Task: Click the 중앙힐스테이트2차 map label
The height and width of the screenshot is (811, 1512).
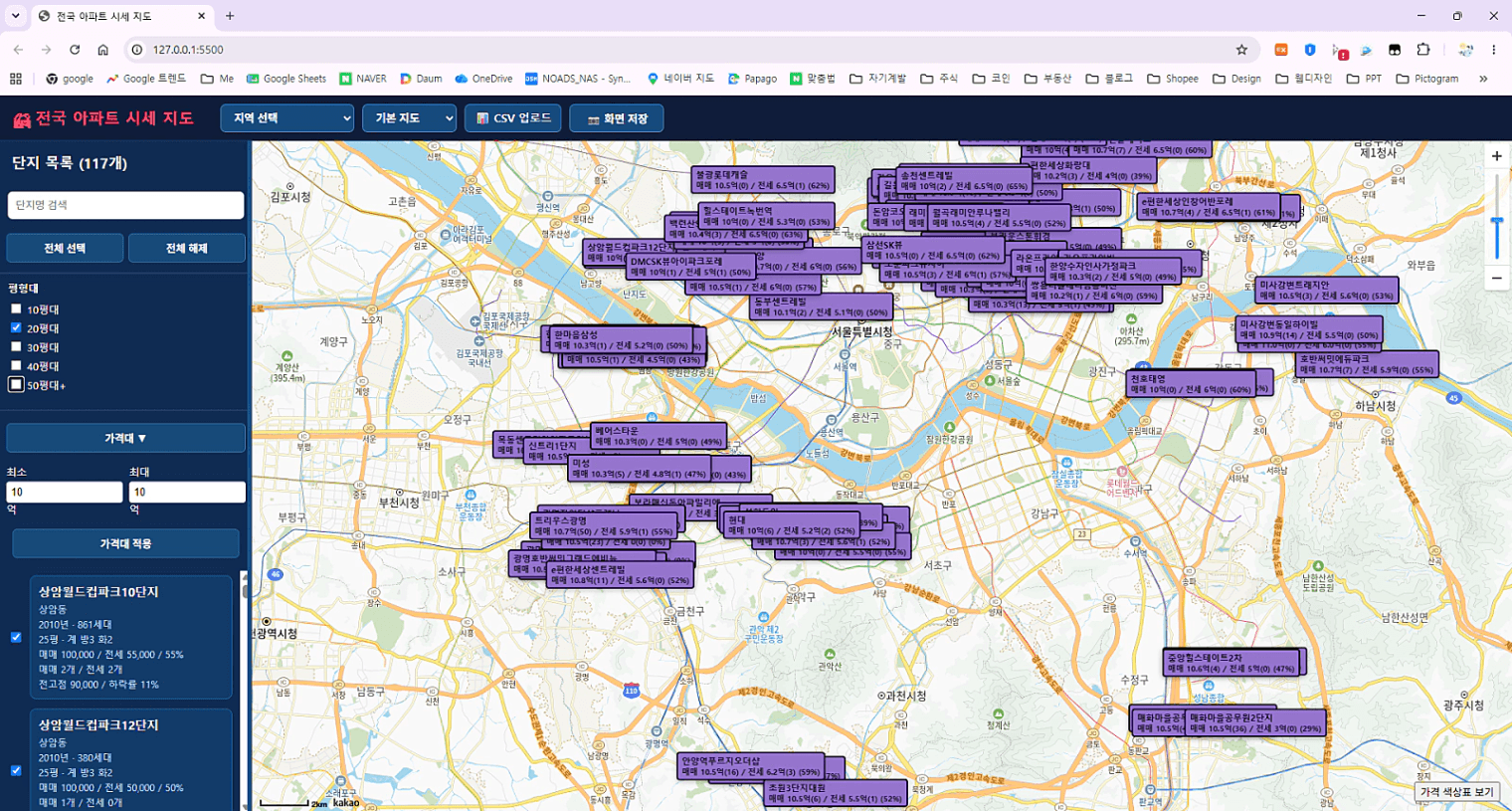Action: (1231, 663)
